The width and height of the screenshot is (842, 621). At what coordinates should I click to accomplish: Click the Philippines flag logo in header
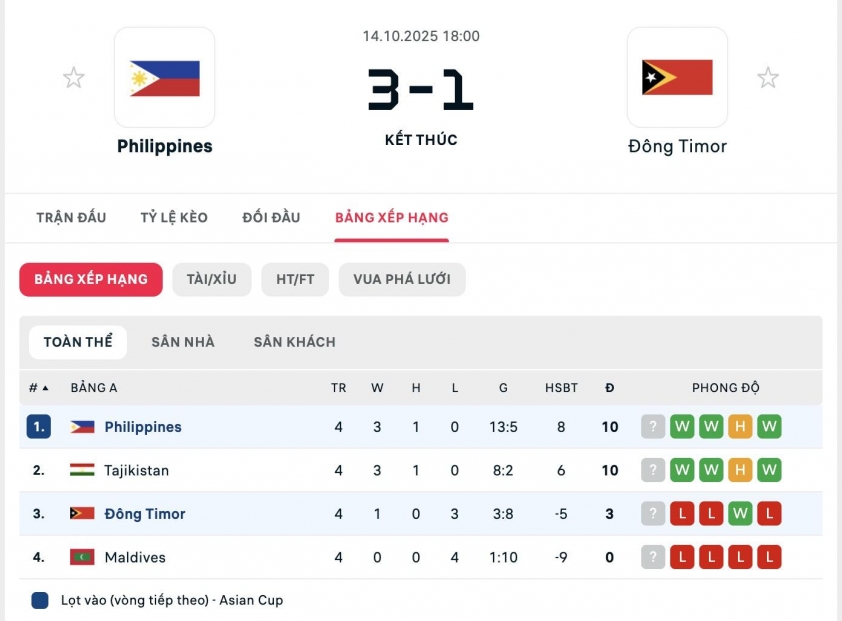pyautogui.click(x=164, y=77)
